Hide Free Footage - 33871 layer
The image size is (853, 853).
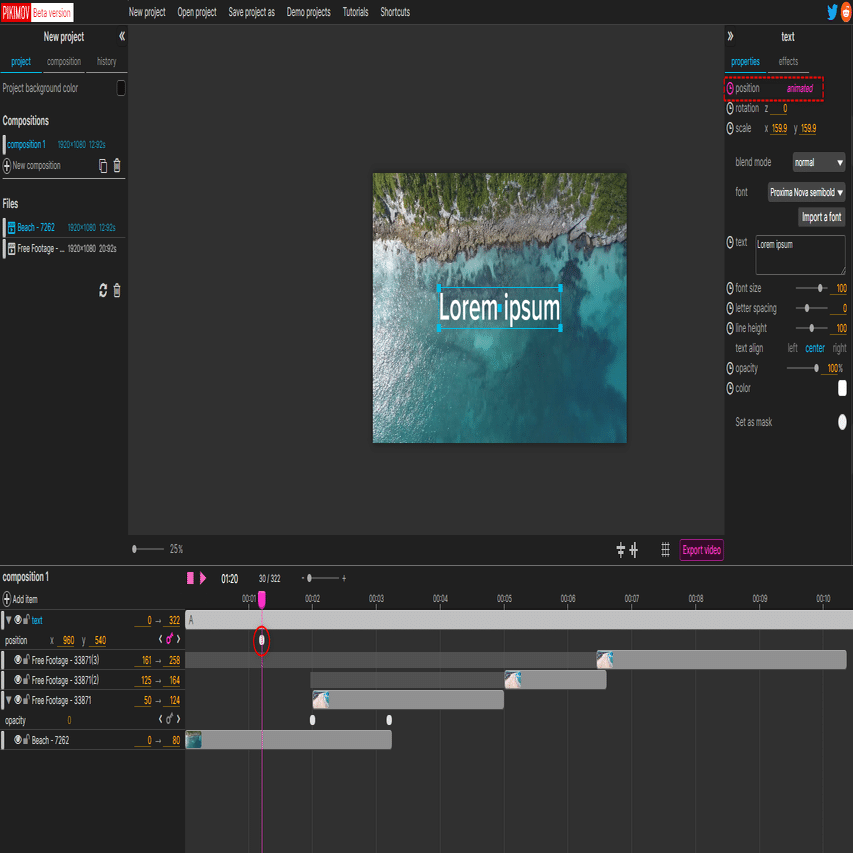click(x=18, y=700)
